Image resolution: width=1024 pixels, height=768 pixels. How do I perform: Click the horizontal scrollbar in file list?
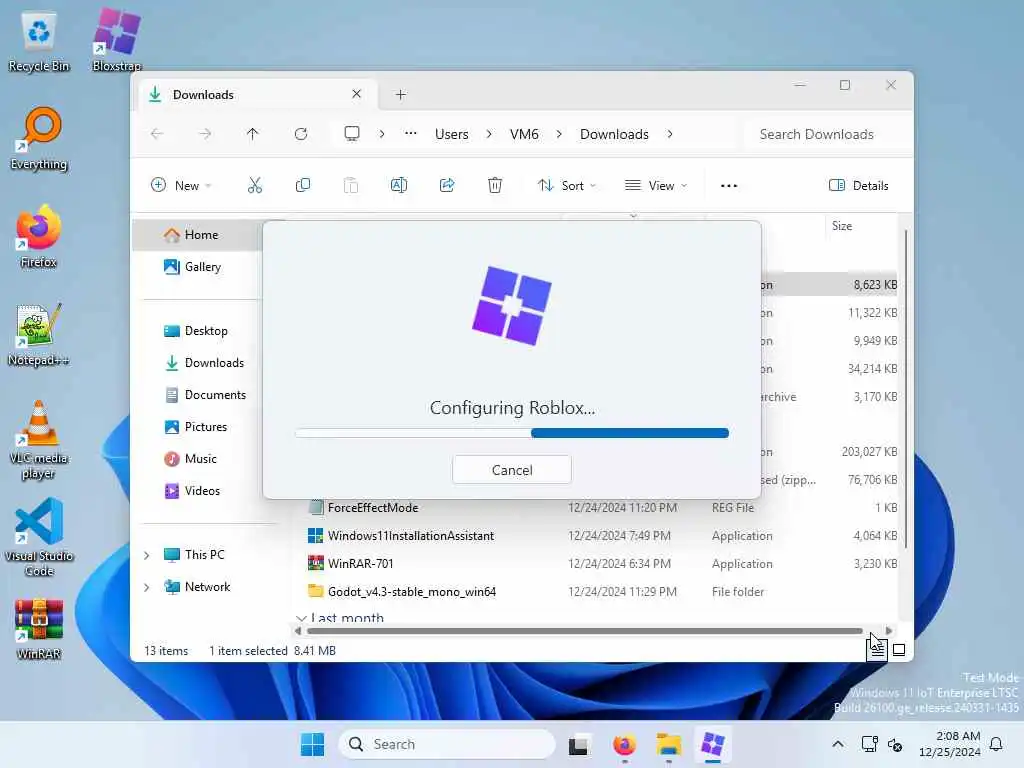[584, 631]
